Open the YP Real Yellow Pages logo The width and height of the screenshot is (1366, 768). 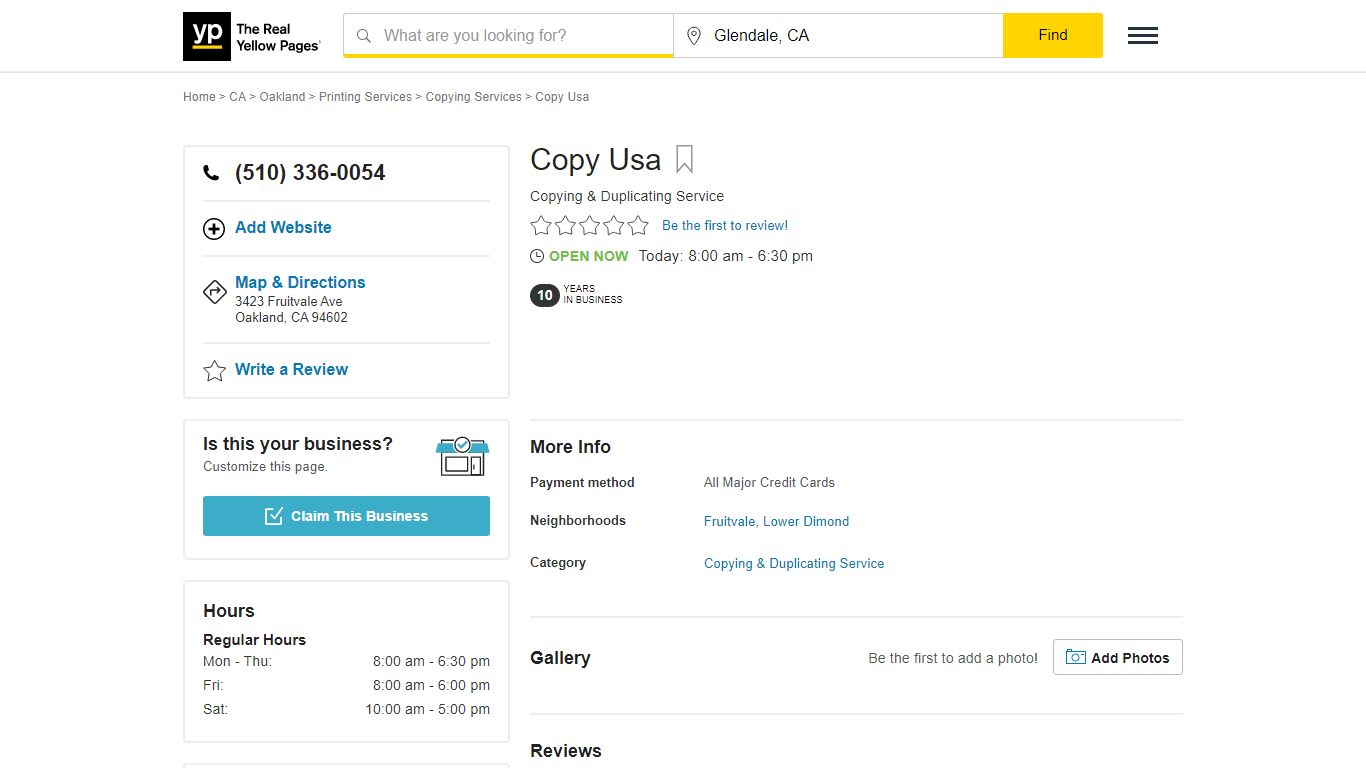point(252,36)
